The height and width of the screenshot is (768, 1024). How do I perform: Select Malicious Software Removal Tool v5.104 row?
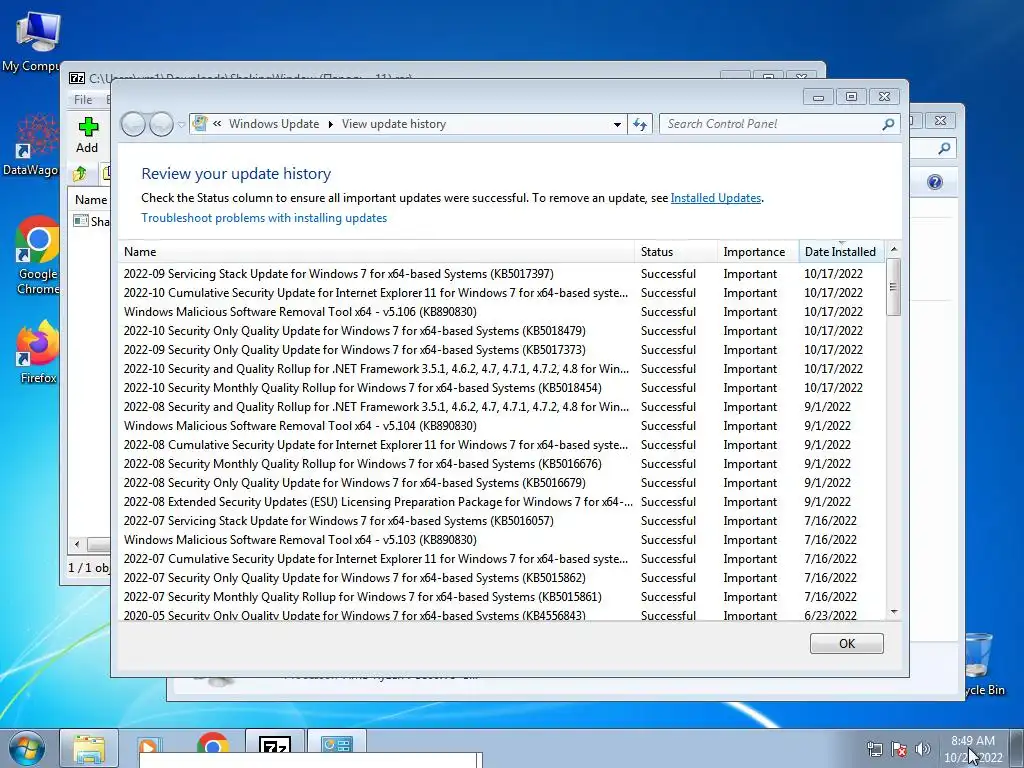click(502, 426)
